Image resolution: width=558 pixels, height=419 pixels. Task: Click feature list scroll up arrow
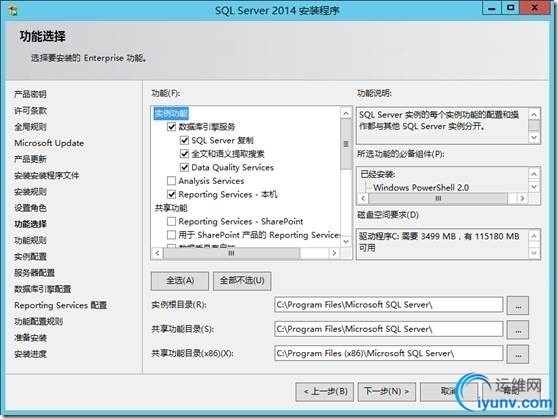(346, 114)
